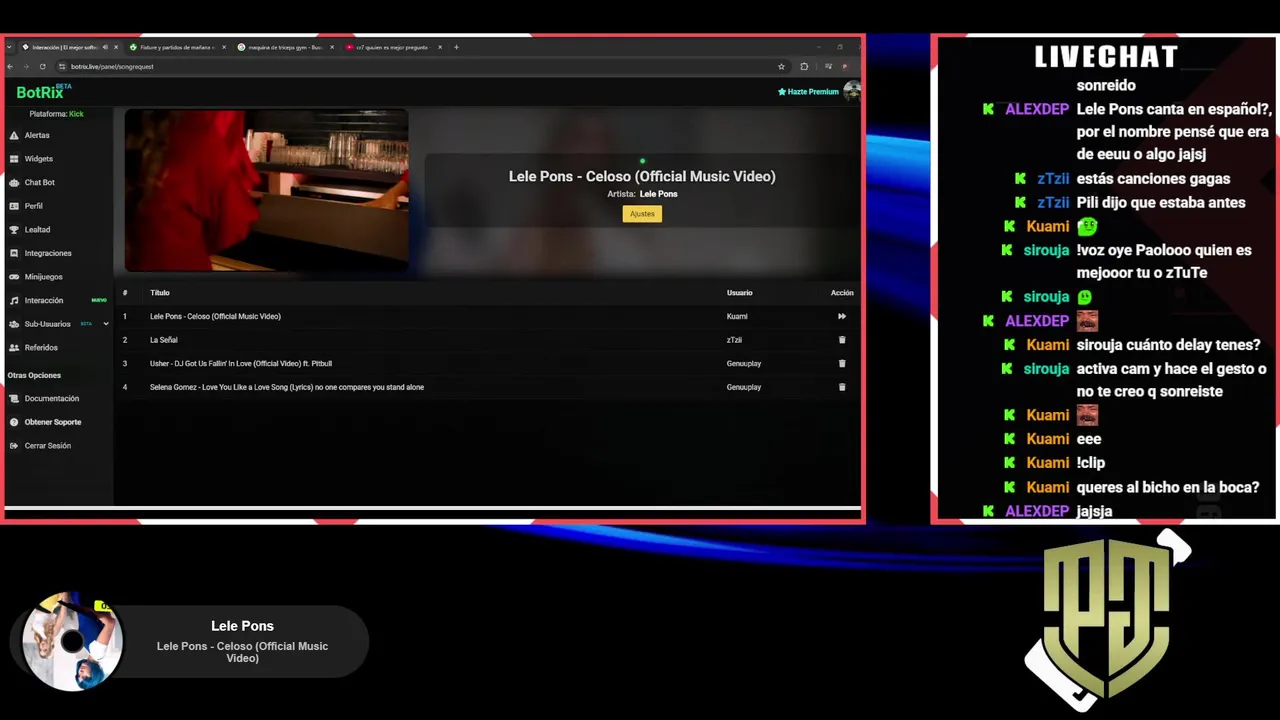Reload the browser page

pos(42,67)
